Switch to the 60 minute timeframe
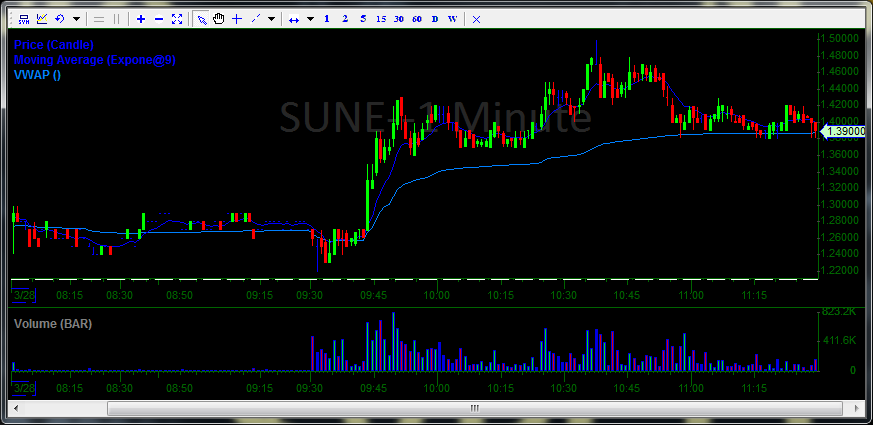The height and width of the screenshot is (425, 873). pos(416,19)
